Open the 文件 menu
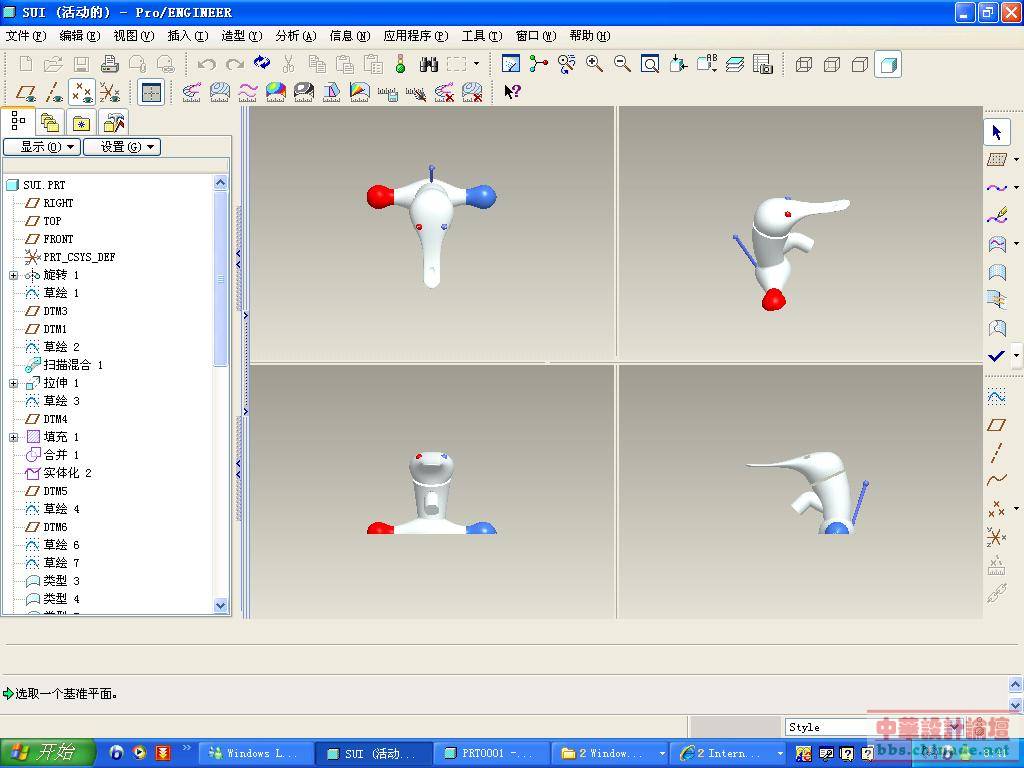Viewport: 1024px width, 768px height. pos(26,35)
